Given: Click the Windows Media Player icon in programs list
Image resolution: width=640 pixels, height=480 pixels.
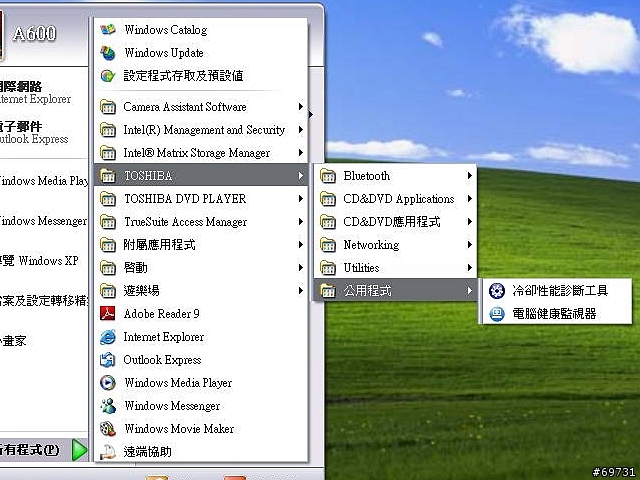Looking at the screenshot, I should point(108,382).
